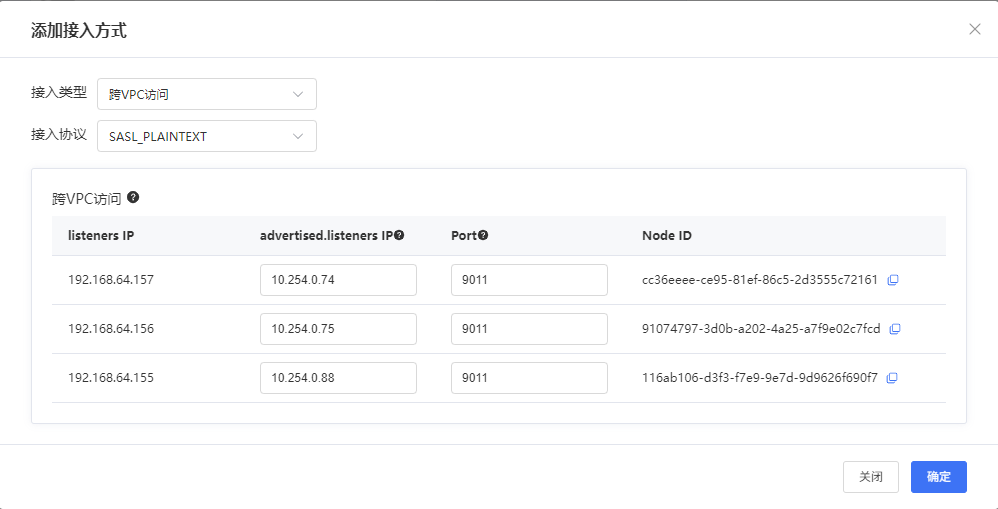Edit the Port field for 192.168.64.156
This screenshot has width=998, height=509.
tap(528, 329)
